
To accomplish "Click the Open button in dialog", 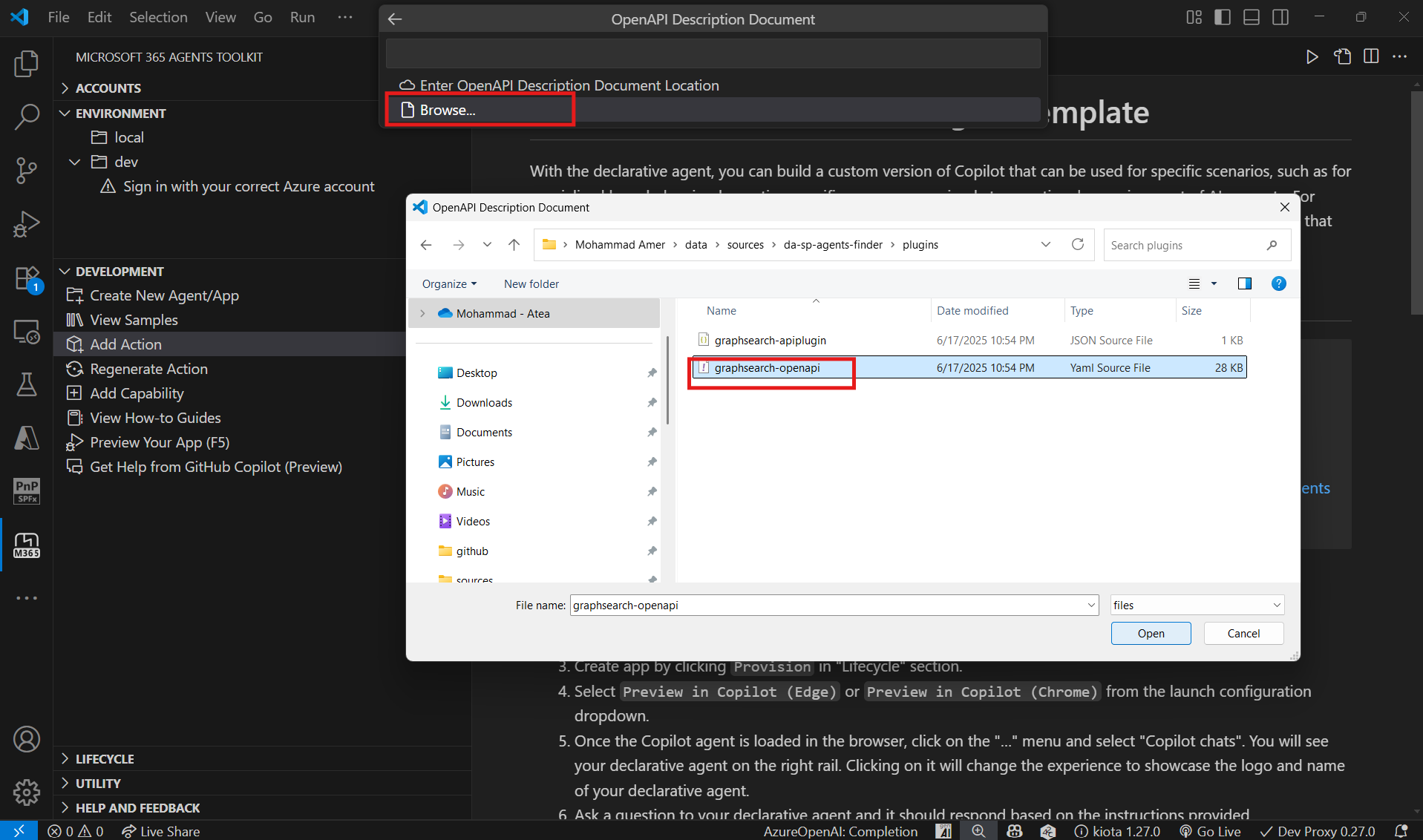I will pos(1151,633).
